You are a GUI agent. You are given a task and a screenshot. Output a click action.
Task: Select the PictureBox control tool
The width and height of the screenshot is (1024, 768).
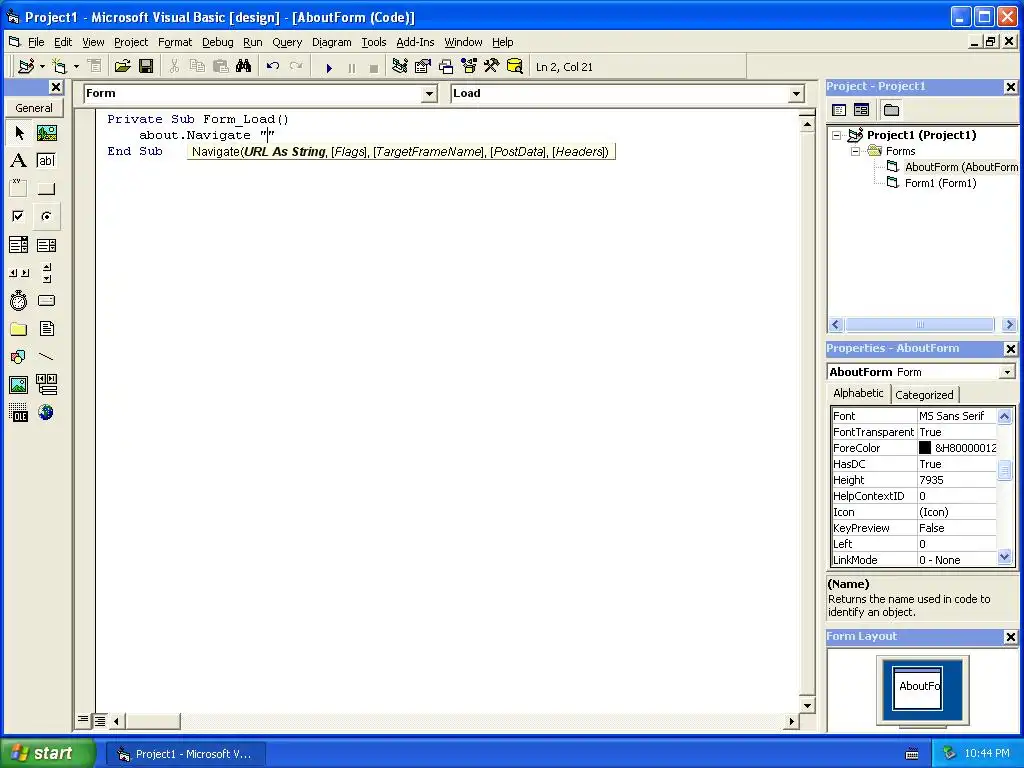point(46,133)
